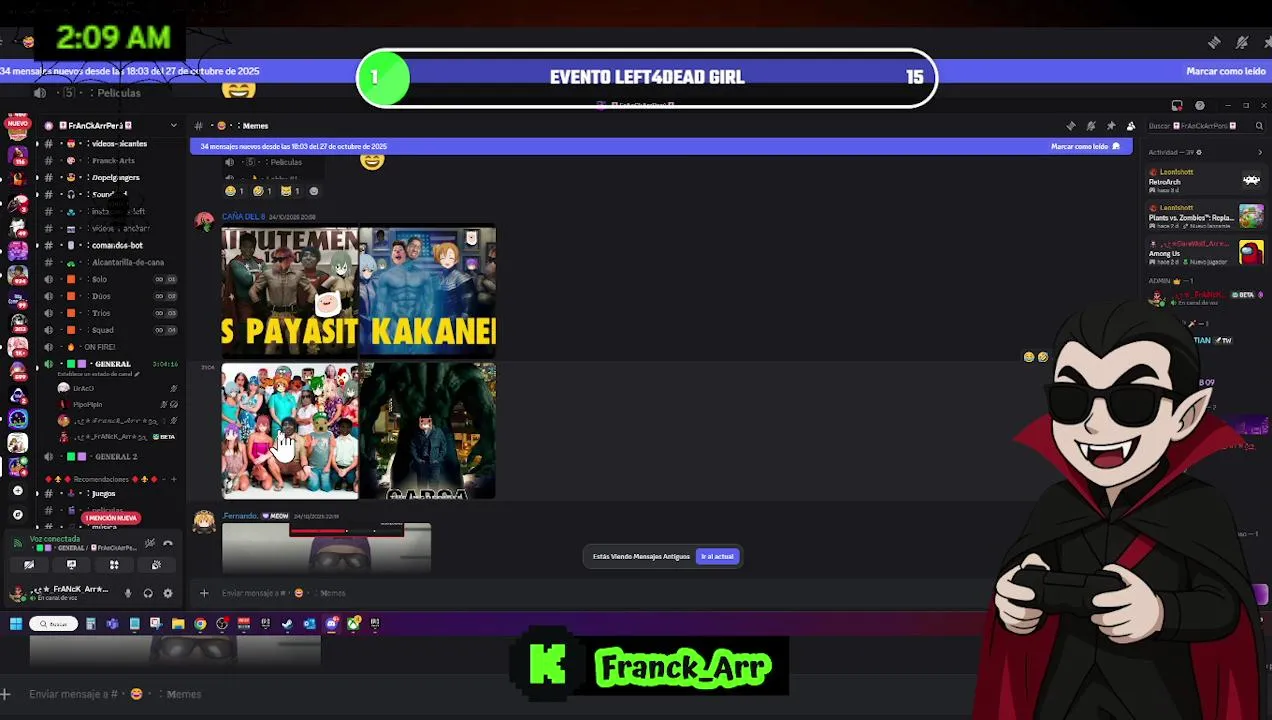Toggle the member list icon
Image resolution: width=1272 pixels, height=720 pixels.
[x=1131, y=126]
